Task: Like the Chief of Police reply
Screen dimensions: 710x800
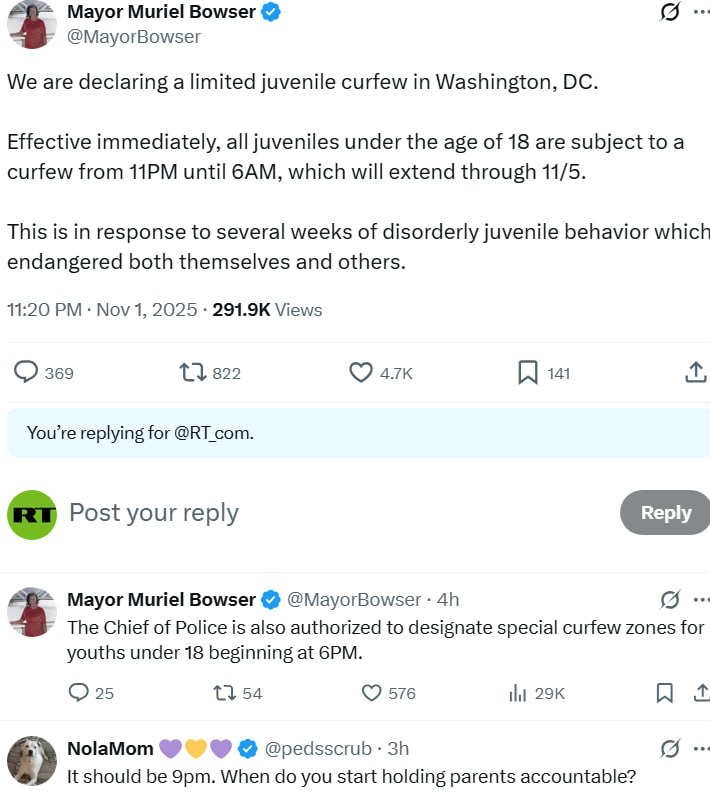Action: 371,693
